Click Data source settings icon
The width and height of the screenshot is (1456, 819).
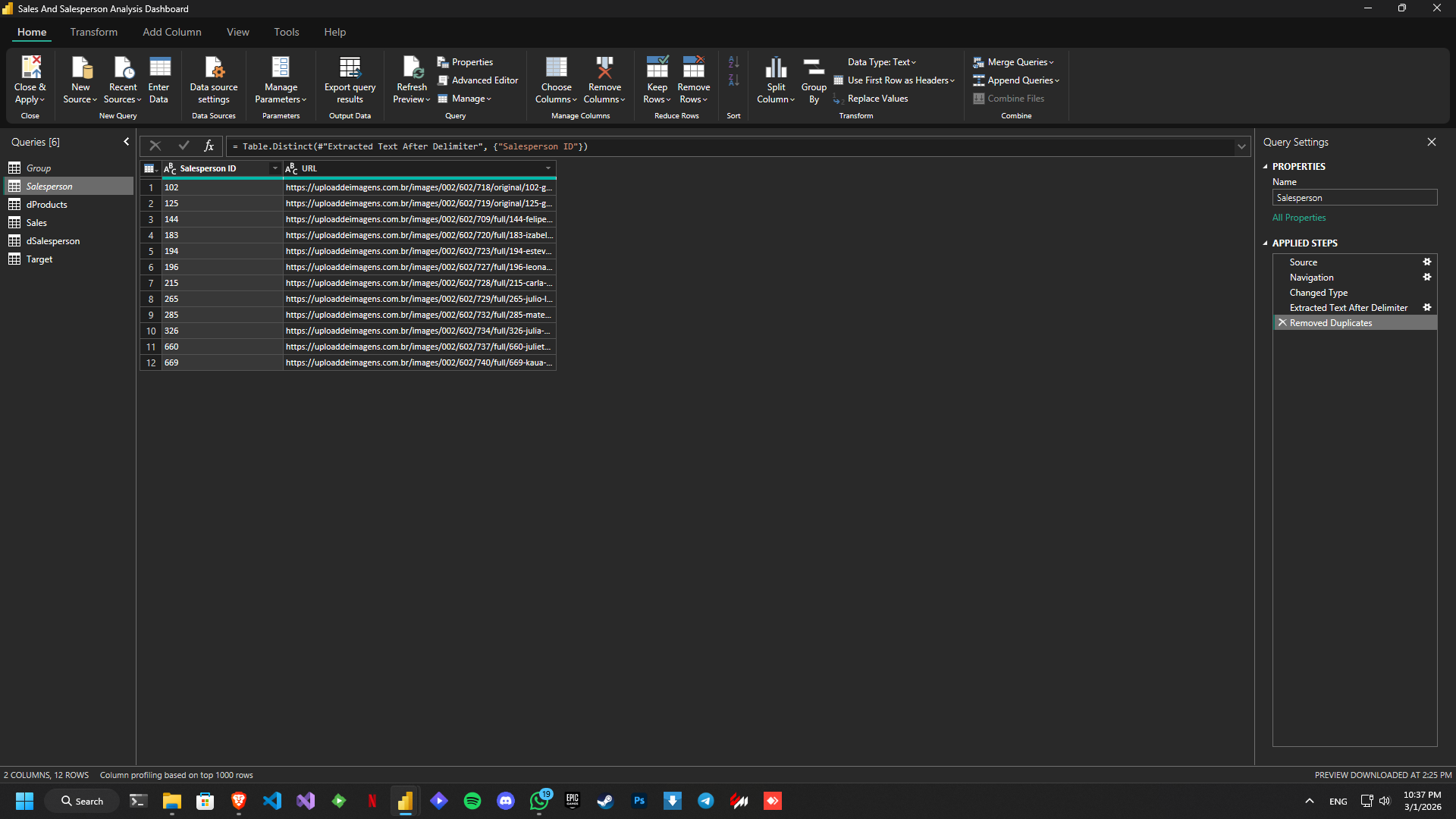pyautogui.click(x=214, y=68)
